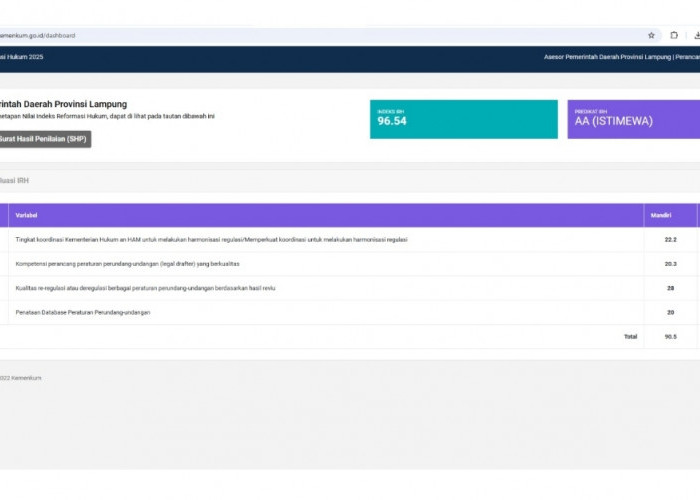
Task: Click the Surat Hasil Penilaian (SHP) button
Action: (44, 139)
